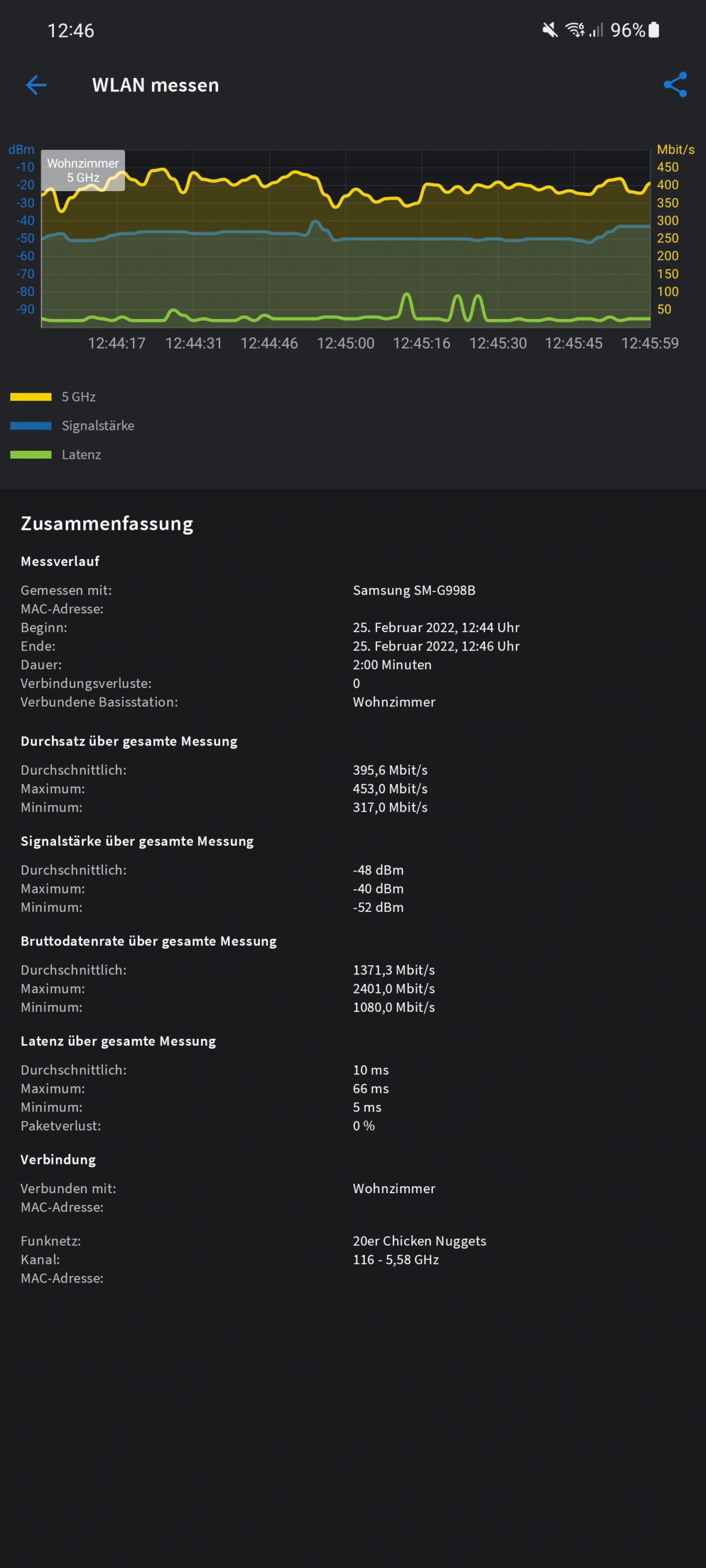The height and width of the screenshot is (1568, 706).
Task: Tap the battery icon in status bar
Action: coord(654,29)
